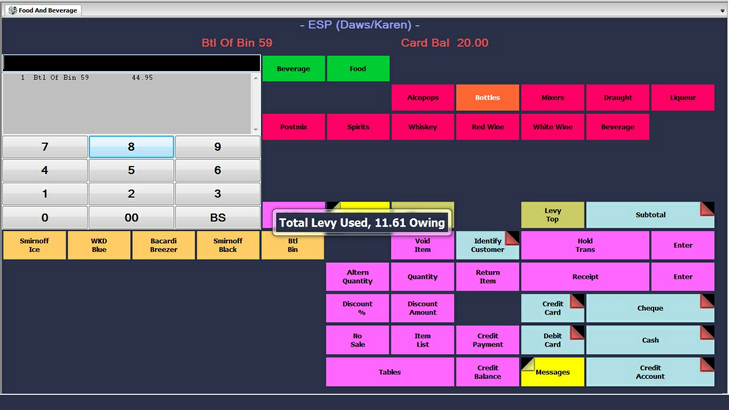Click the Identify Customer button

pyautogui.click(x=487, y=245)
